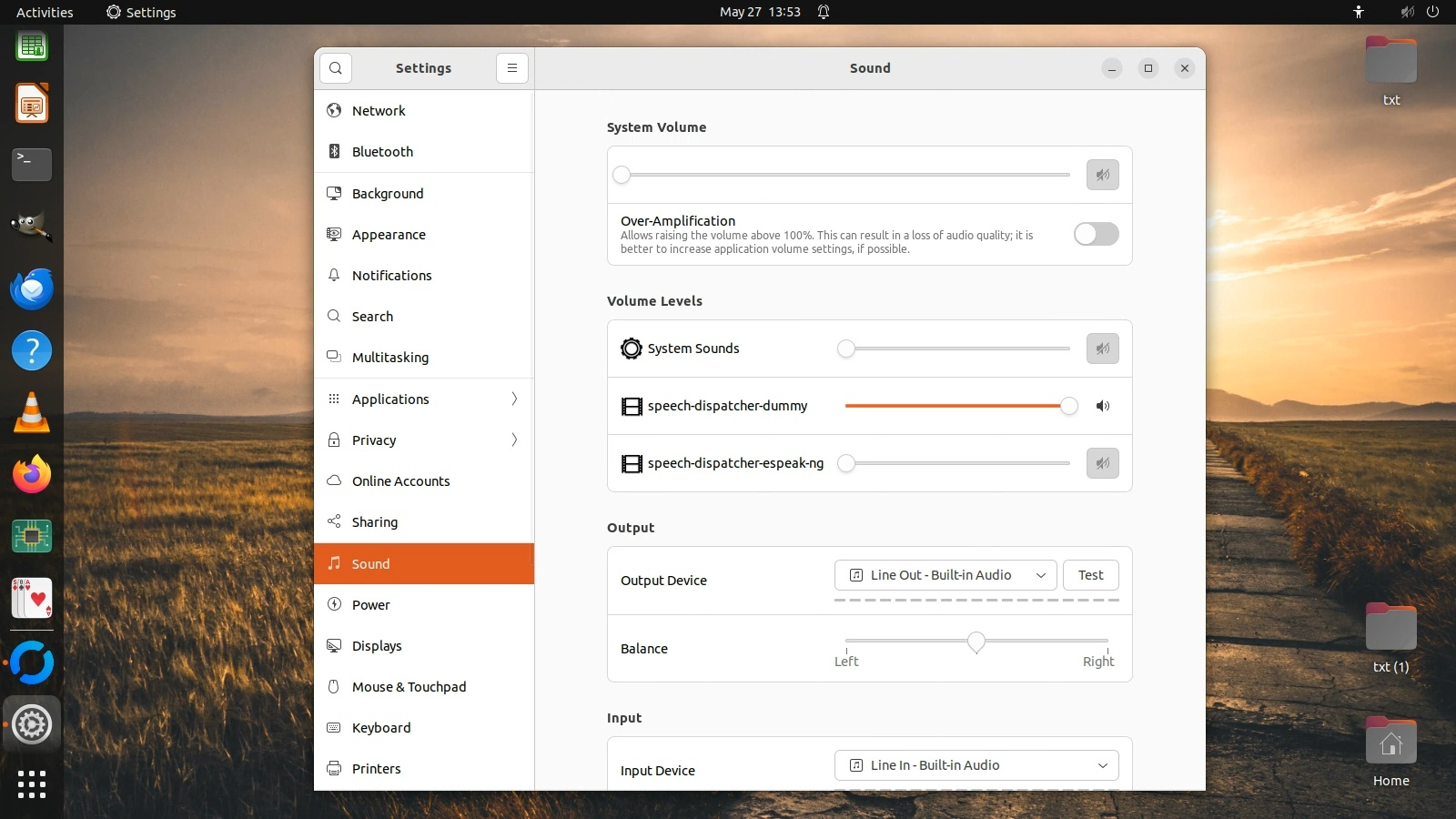Click the Balance slider handle
This screenshot has height=819, width=1456.
click(976, 642)
